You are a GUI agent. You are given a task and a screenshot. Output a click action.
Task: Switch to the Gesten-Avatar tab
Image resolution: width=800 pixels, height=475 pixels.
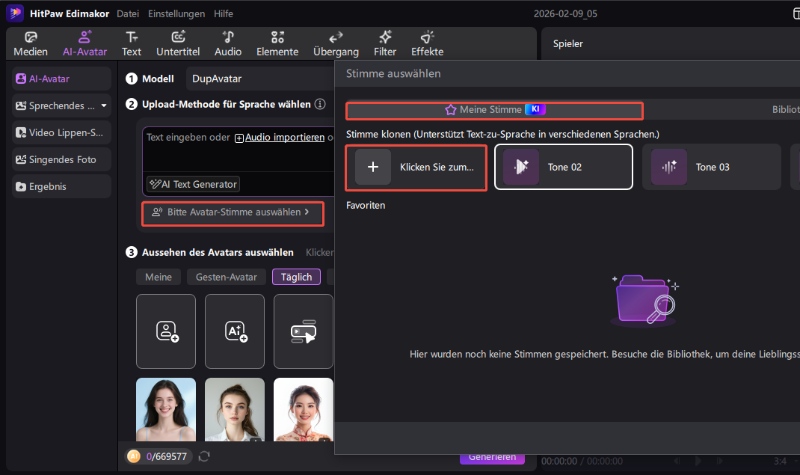pyautogui.click(x=226, y=277)
